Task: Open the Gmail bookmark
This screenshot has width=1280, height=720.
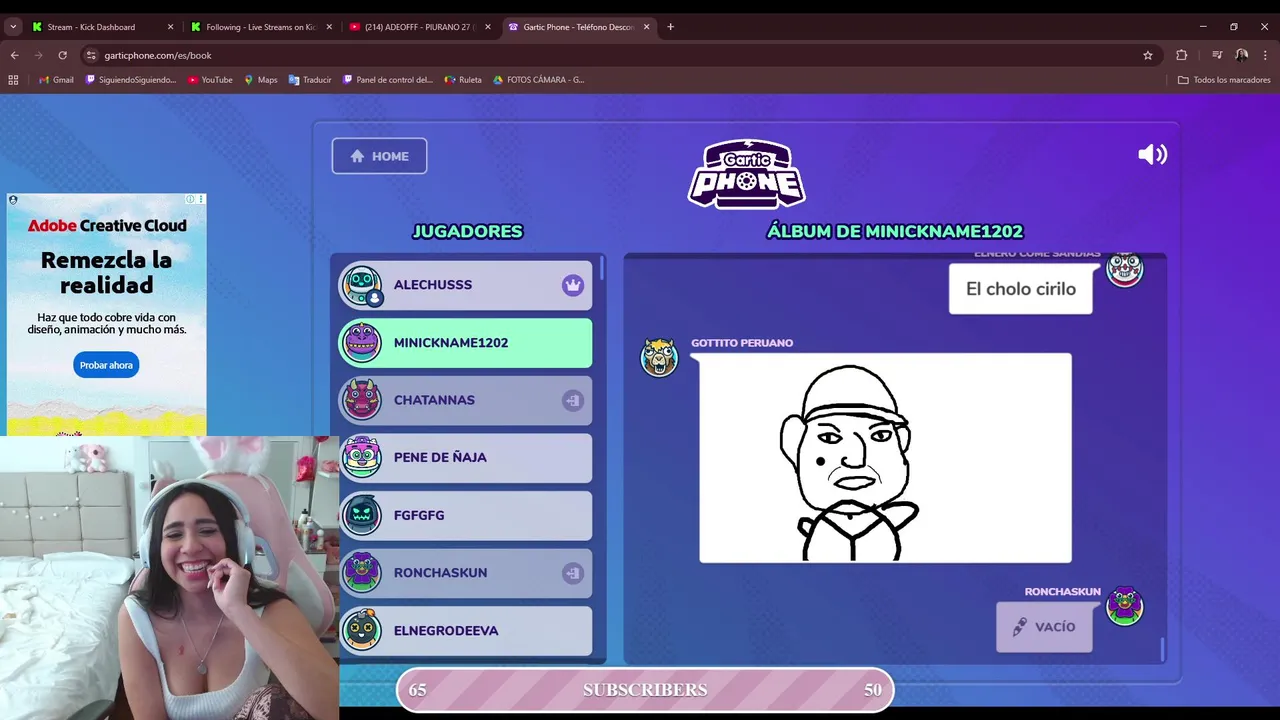Action: pyautogui.click(x=56, y=80)
